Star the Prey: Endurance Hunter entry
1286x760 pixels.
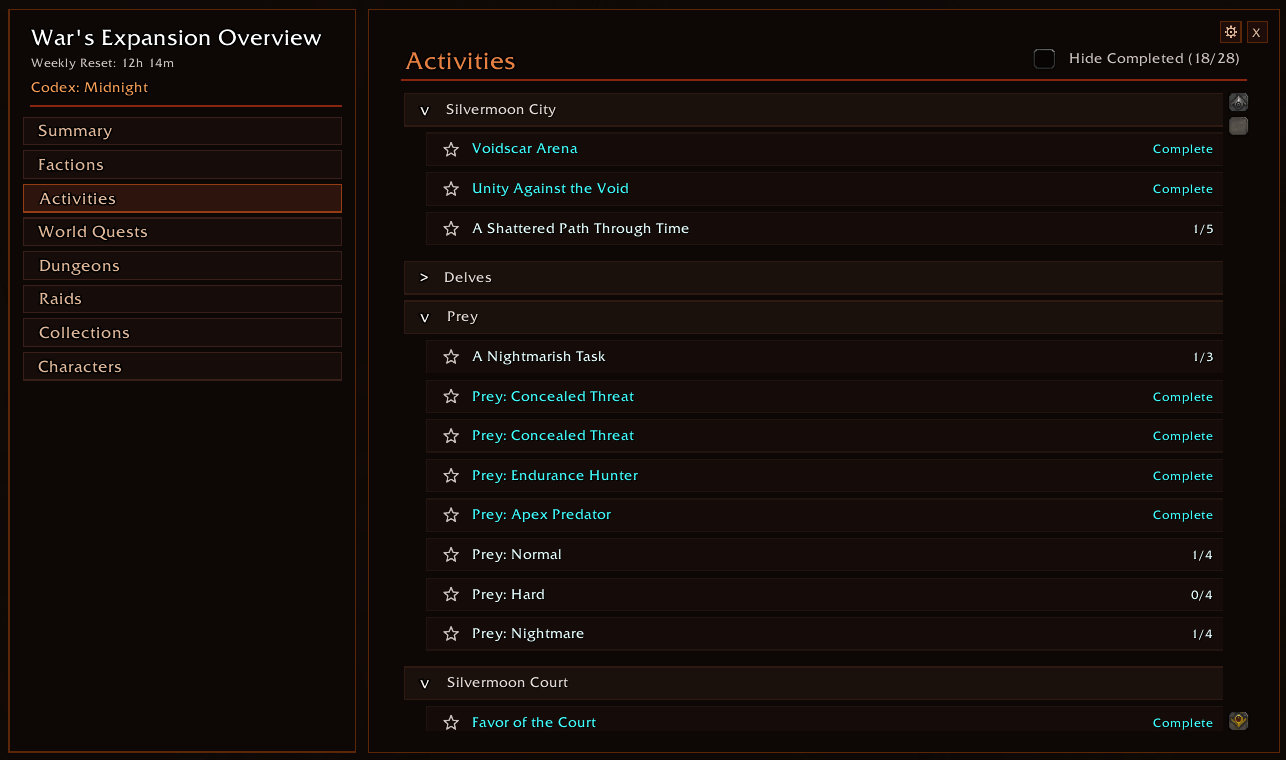point(451,476)
